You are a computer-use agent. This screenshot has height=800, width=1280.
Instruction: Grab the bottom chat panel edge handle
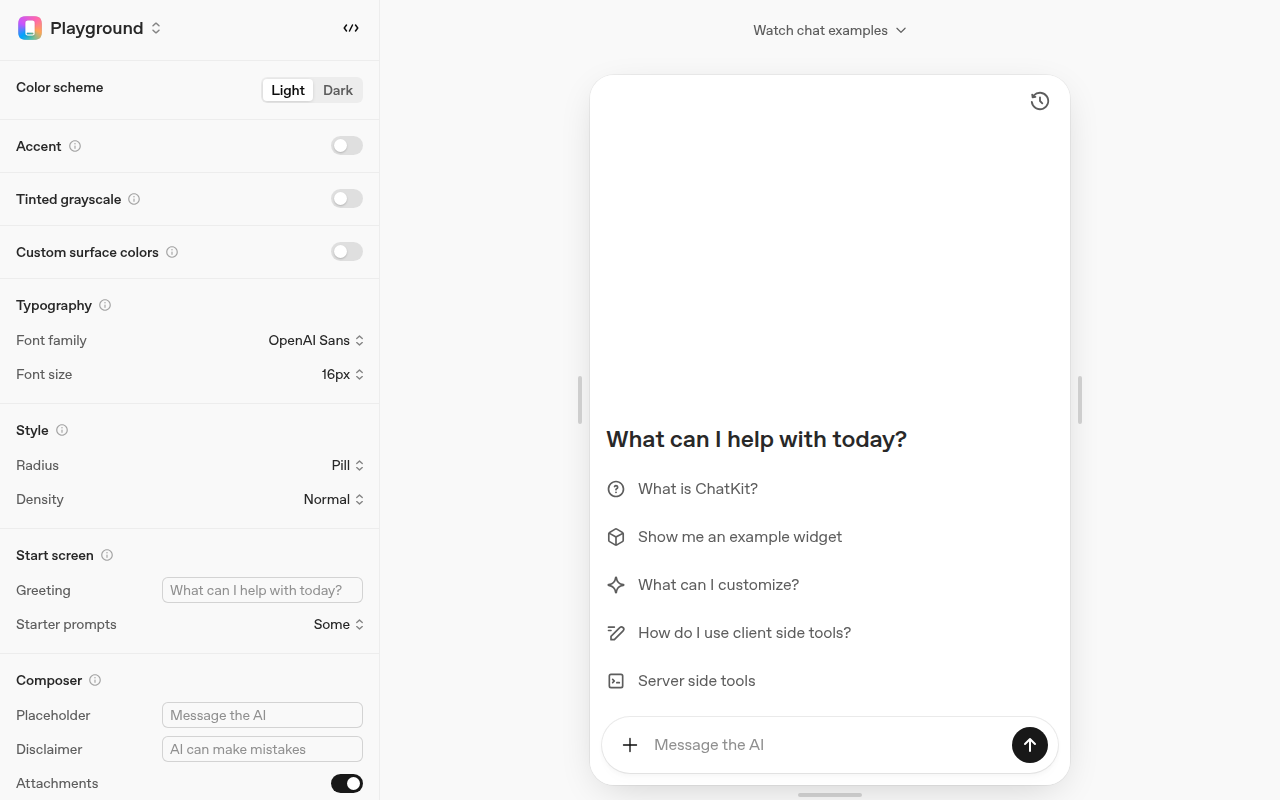[x=830, y=795]
